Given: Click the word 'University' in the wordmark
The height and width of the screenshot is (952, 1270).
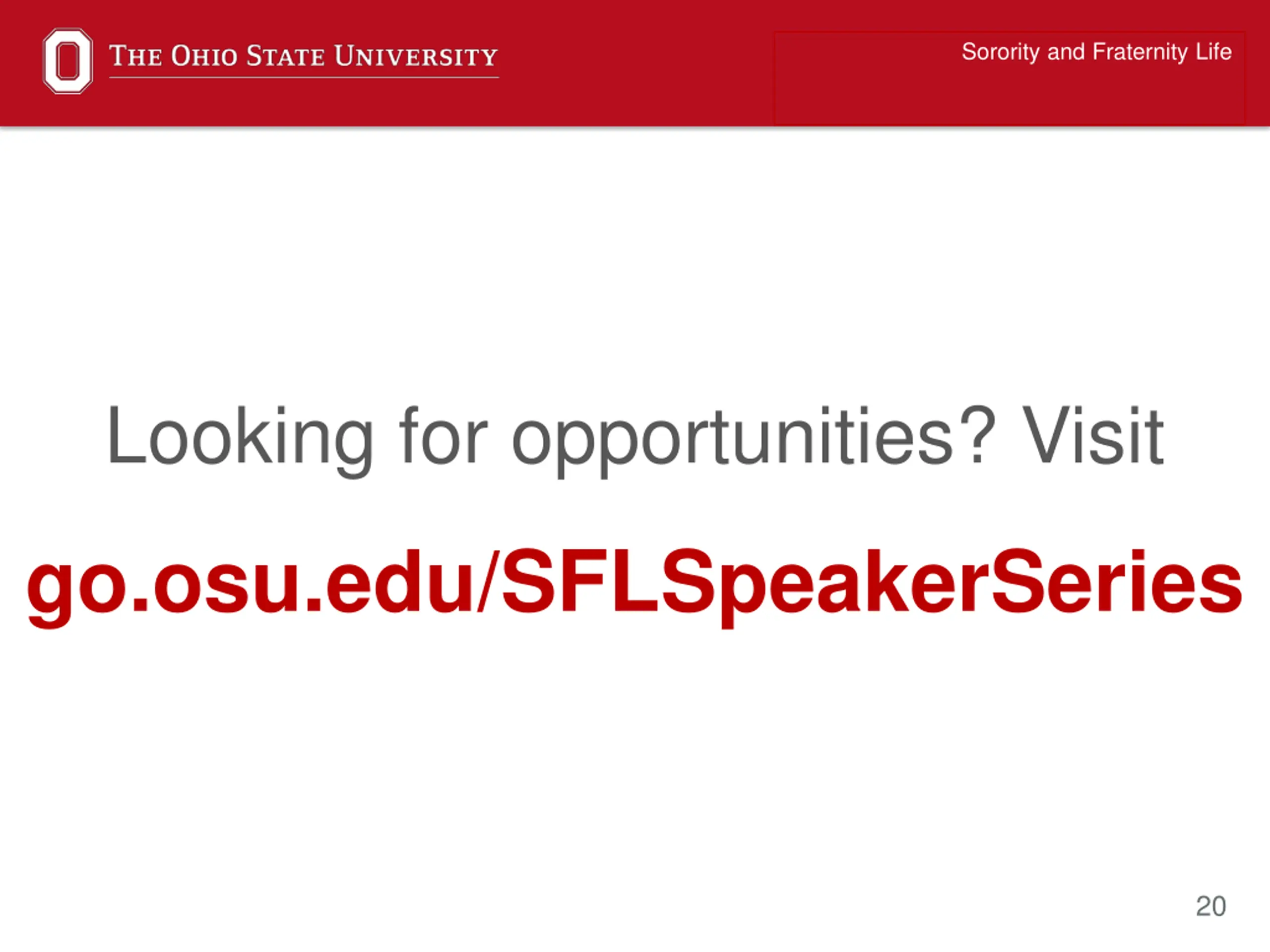Looking at the screenshot, I should (416, 56).
